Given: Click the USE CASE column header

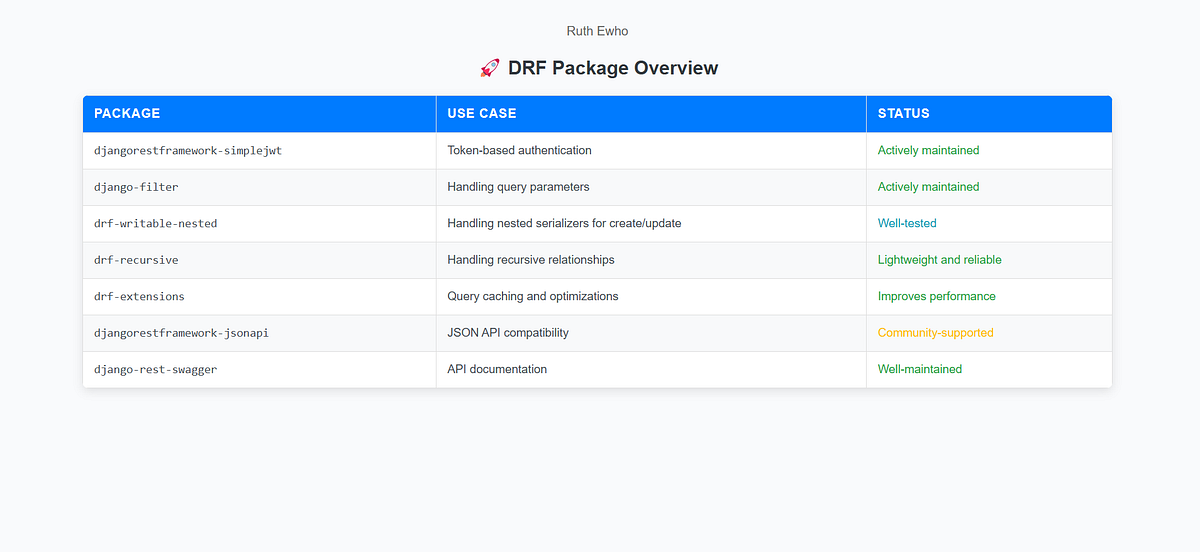Looking at the screenshot, I should 482,114.
